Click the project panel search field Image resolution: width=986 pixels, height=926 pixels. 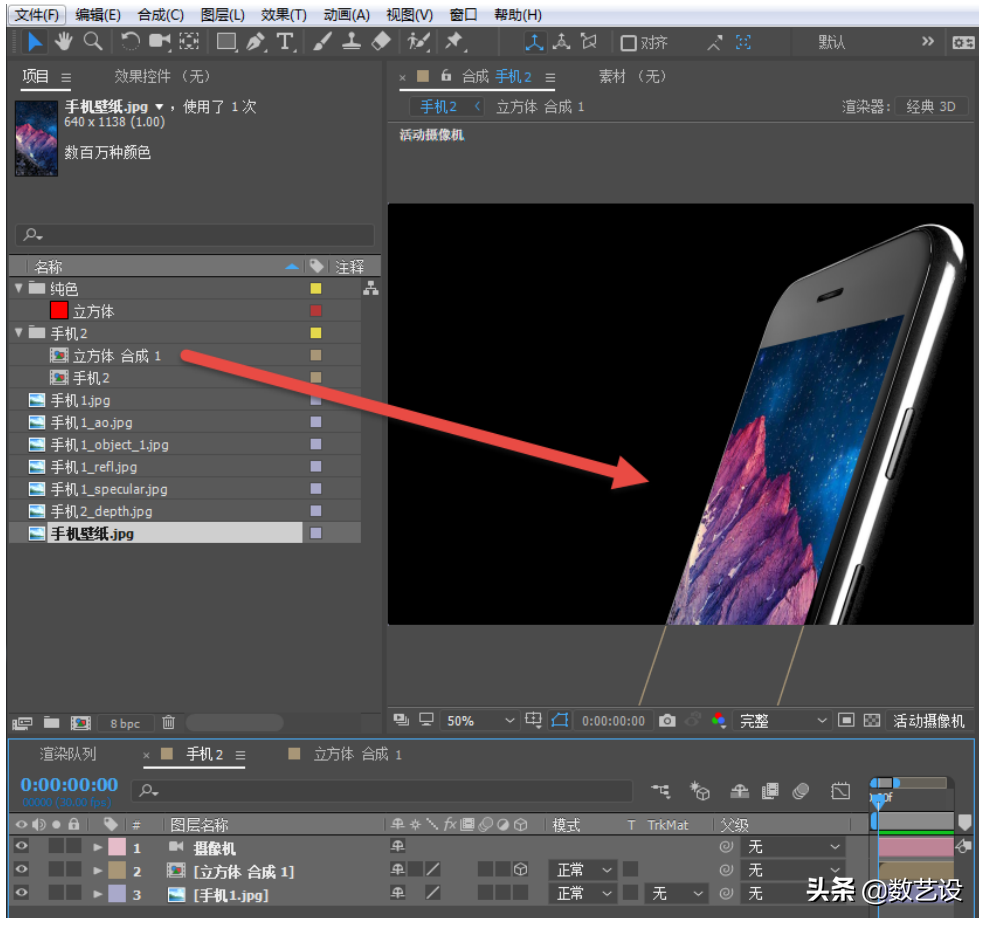(x=194, y=235)
